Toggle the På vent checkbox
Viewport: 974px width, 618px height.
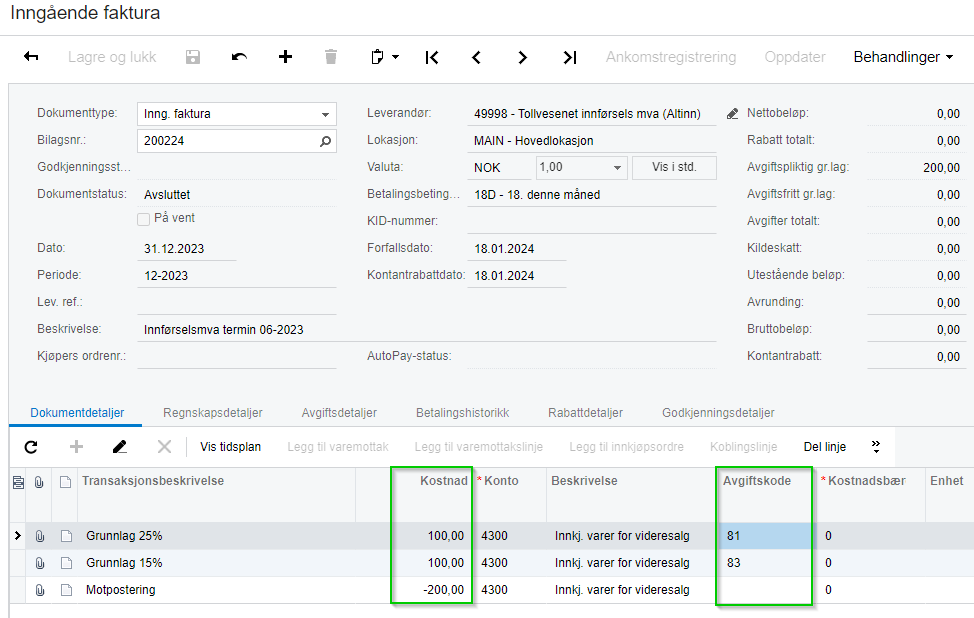point(143,219)
